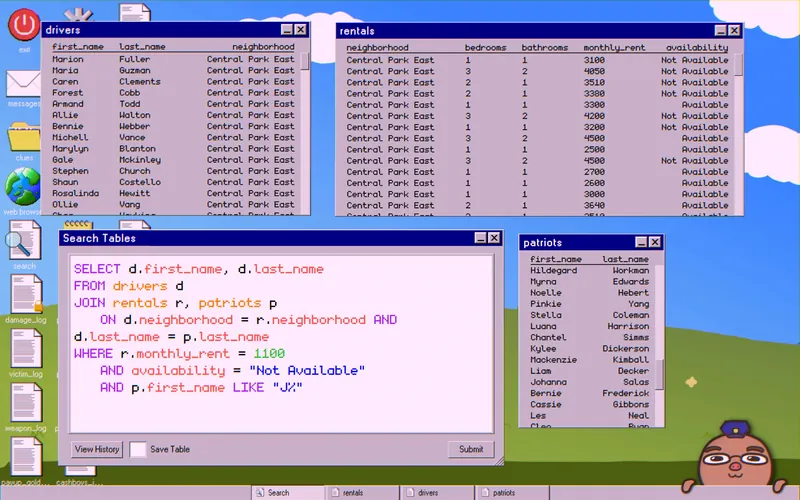Select the Myrna Edwards row in patriots
The height and width of the screenshot is (500, 800).
click(x=589, y=282)
